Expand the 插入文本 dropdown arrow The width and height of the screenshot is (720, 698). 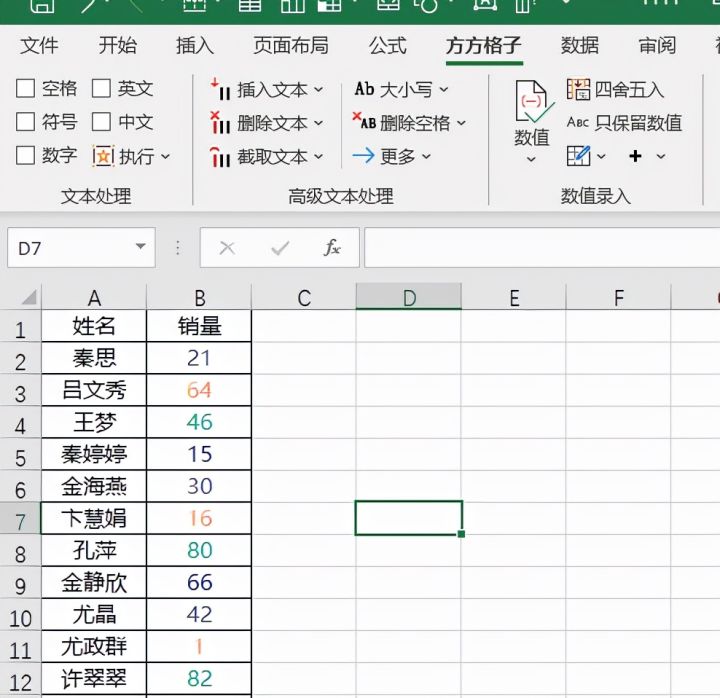point(319,90)
